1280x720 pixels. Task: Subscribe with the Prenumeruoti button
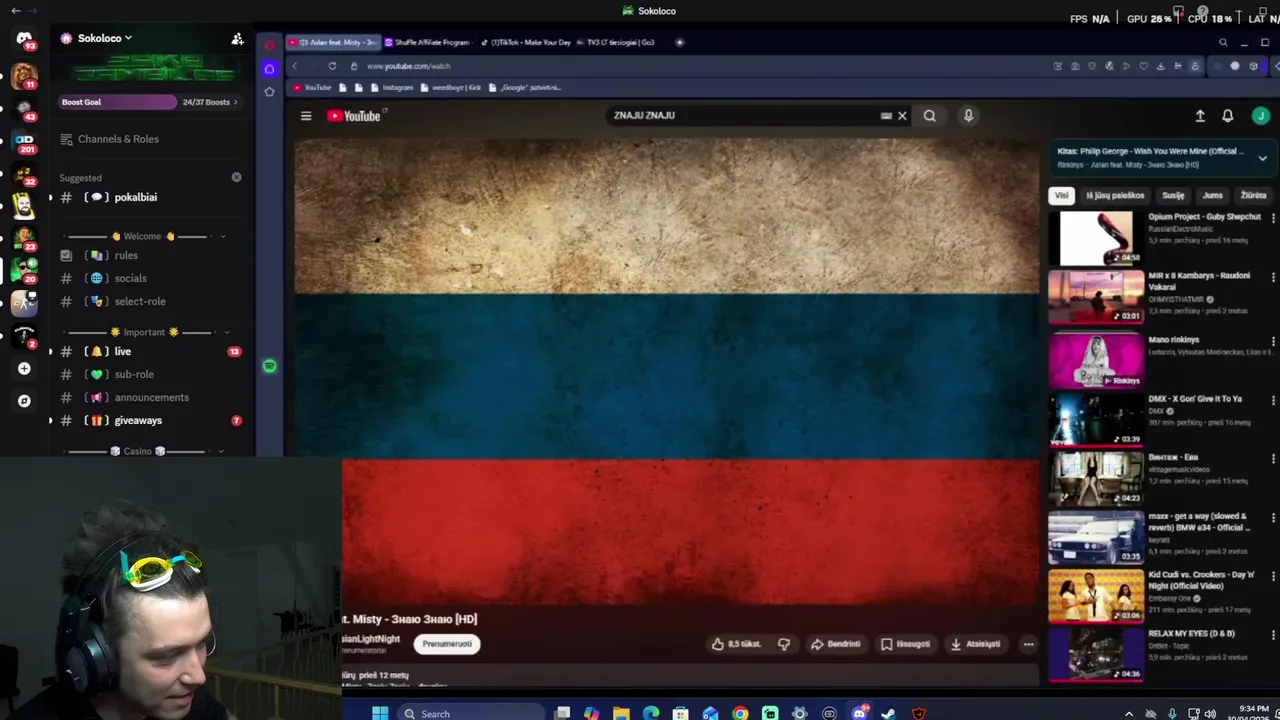point(447,644)
